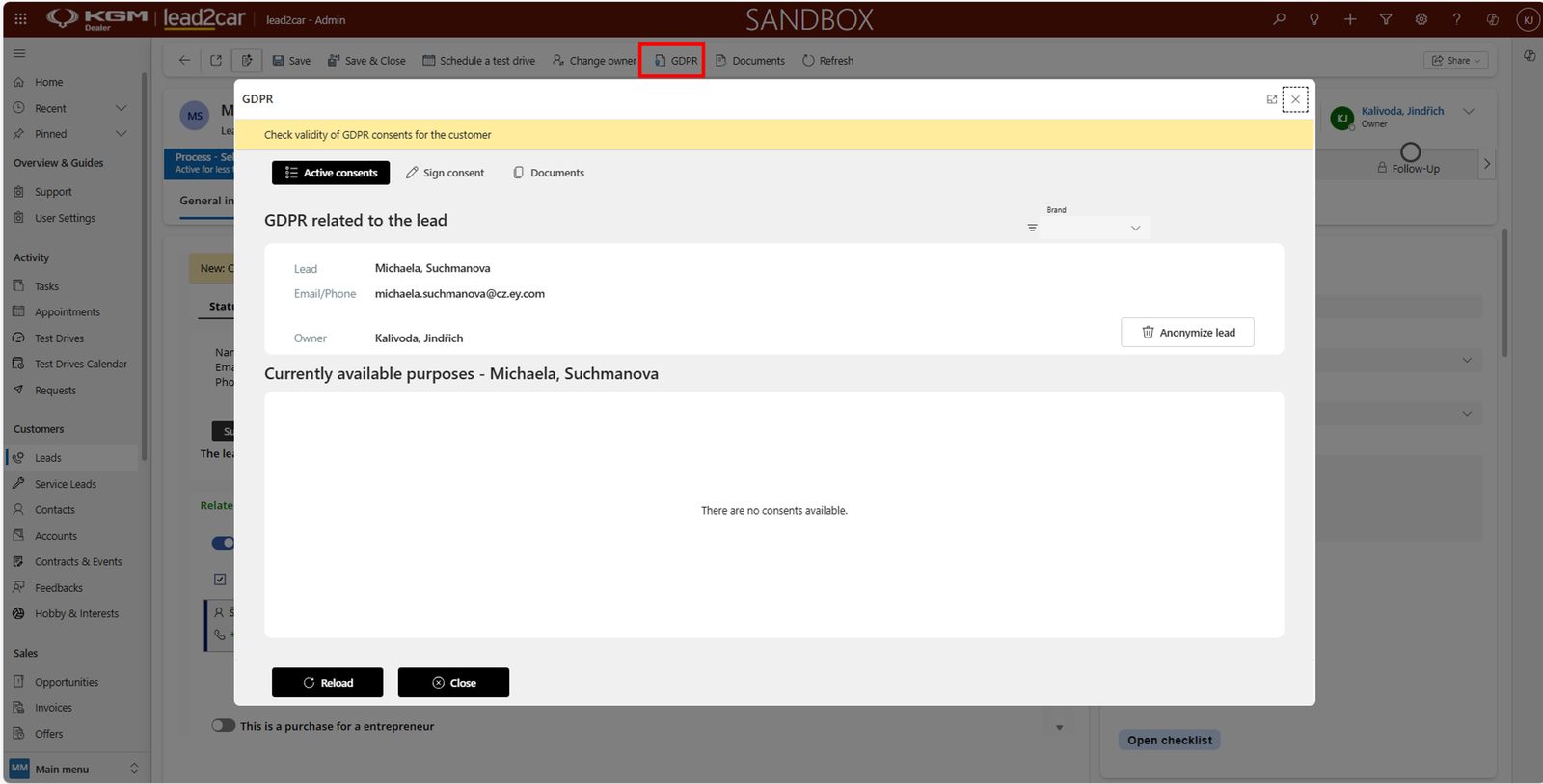Open the Main menu area switcher
Screen dimensions: 1543x784
coord(75,769)
